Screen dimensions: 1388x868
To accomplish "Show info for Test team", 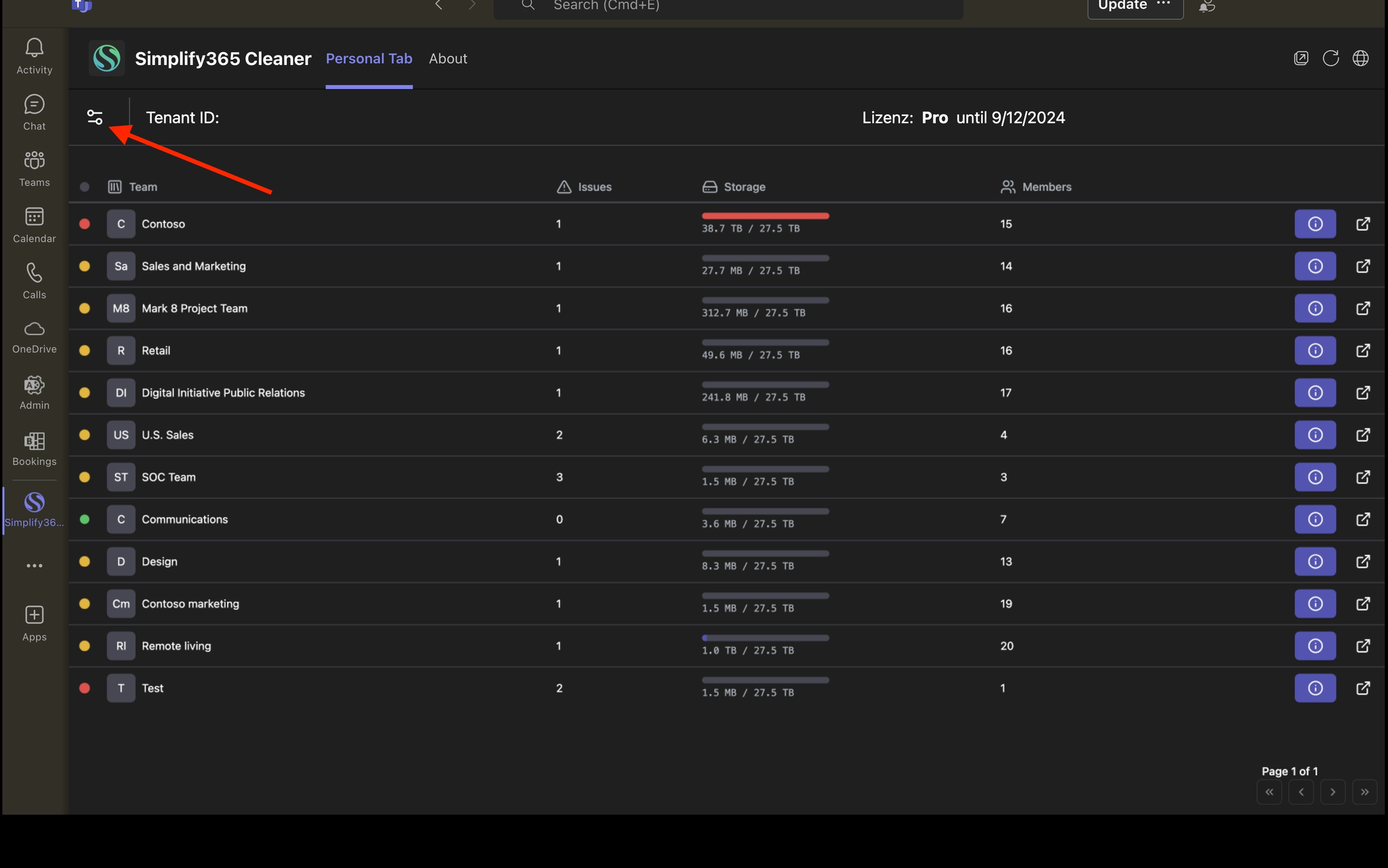I will point(1315,688).
